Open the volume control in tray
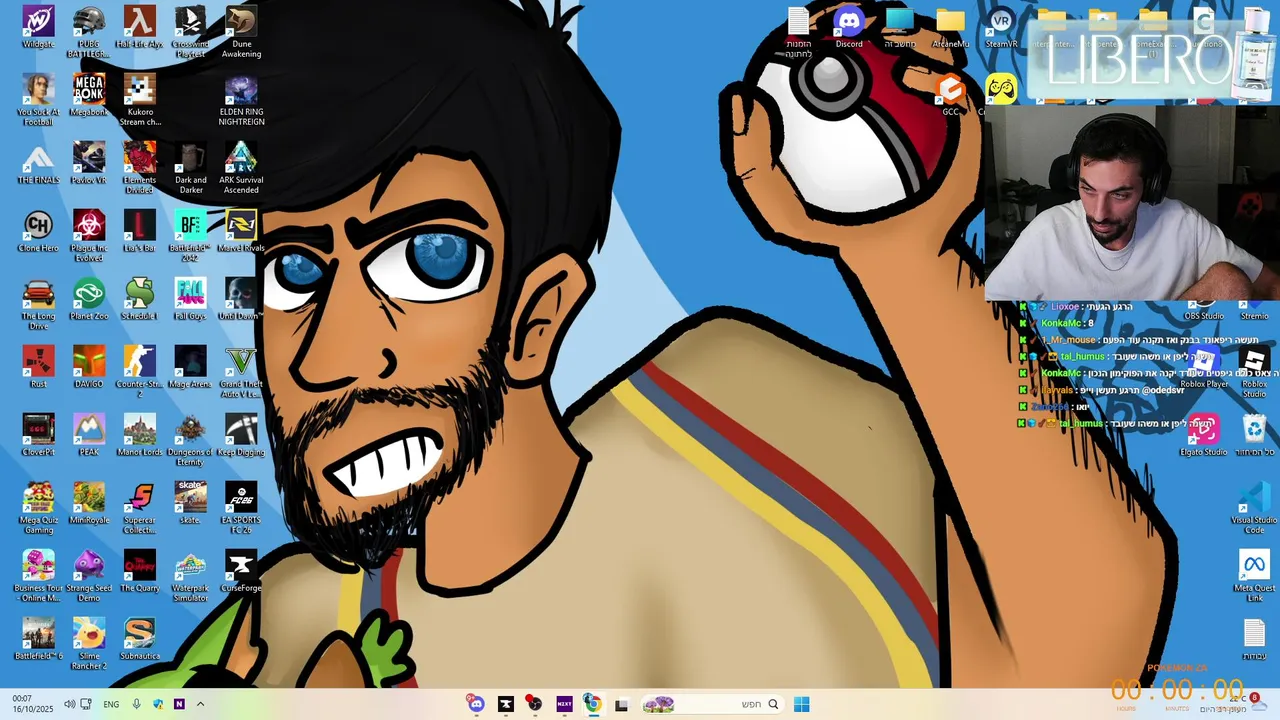Image resolution: width=1280 pixels, height=720 pixels. pos(69,704)
